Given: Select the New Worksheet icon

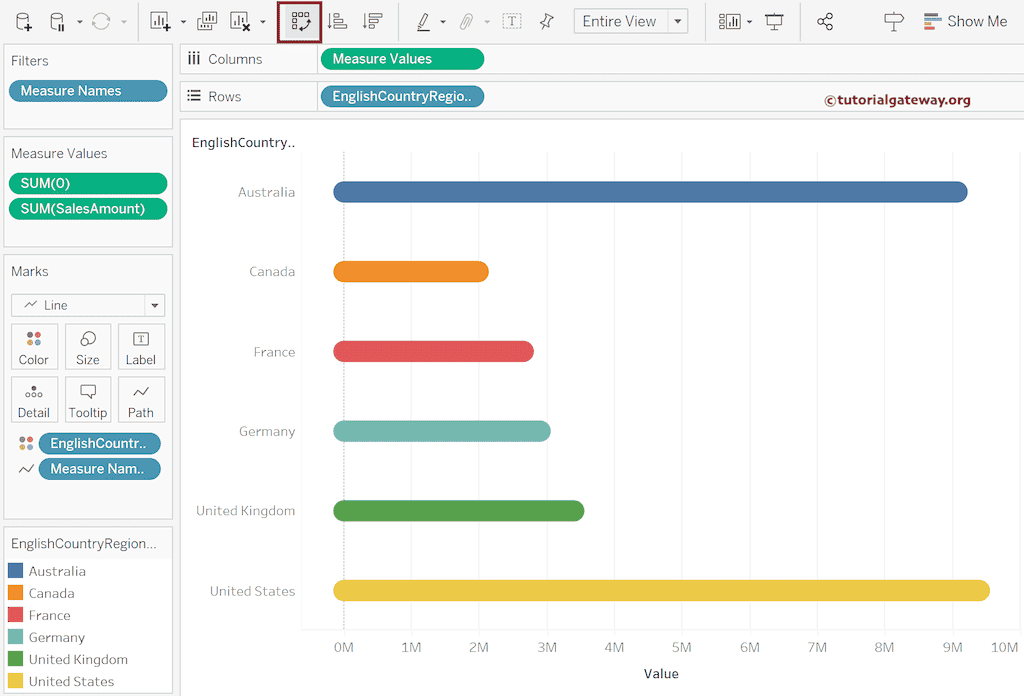Looking at the screenshot, I should (x=159, y=20).
